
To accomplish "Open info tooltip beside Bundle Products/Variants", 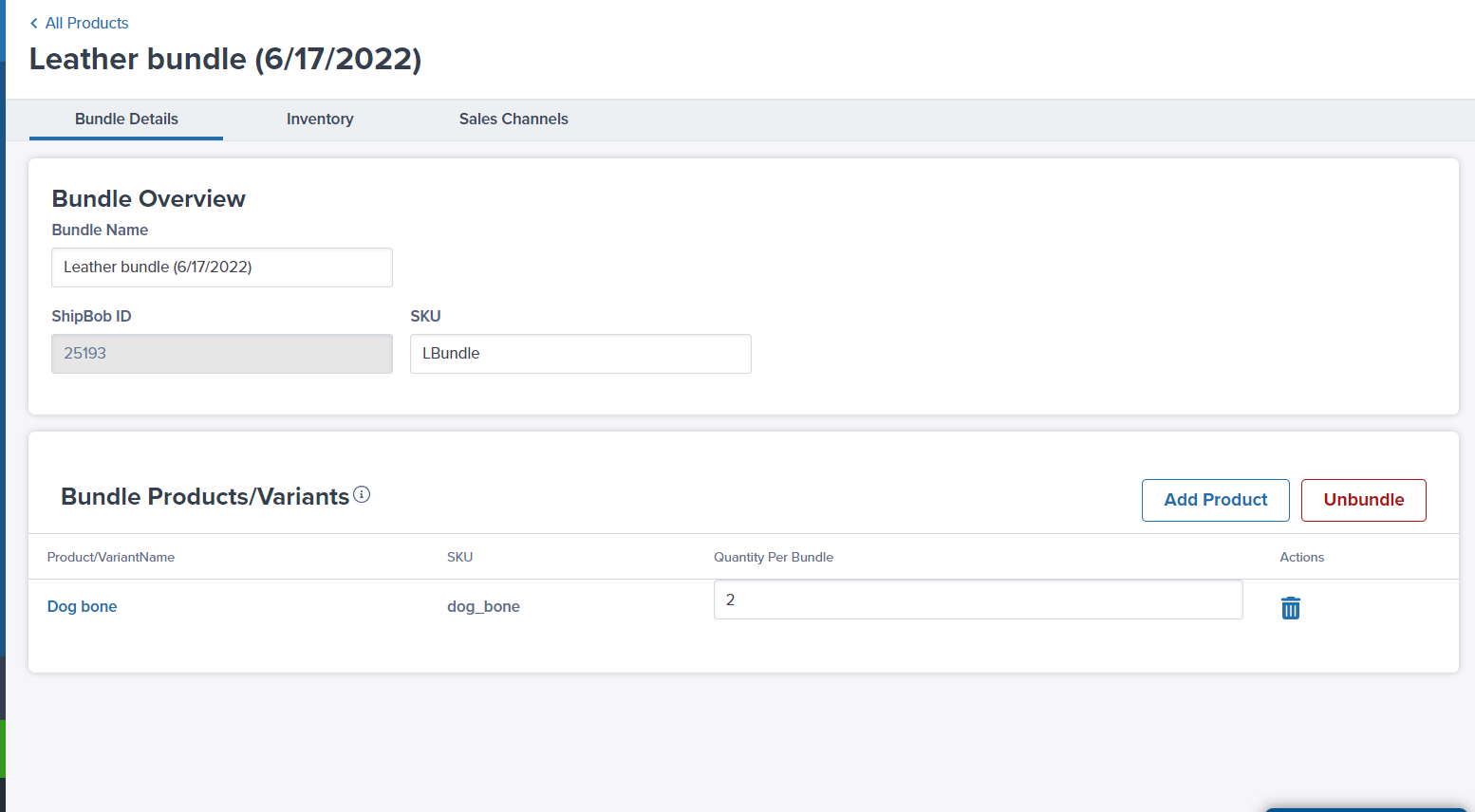I will 362,494.
